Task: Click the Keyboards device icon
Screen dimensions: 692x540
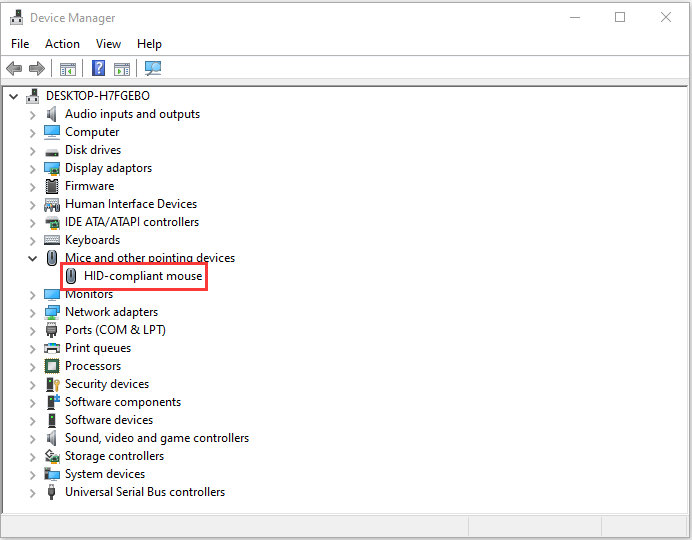Action: (x=53, y=240)
